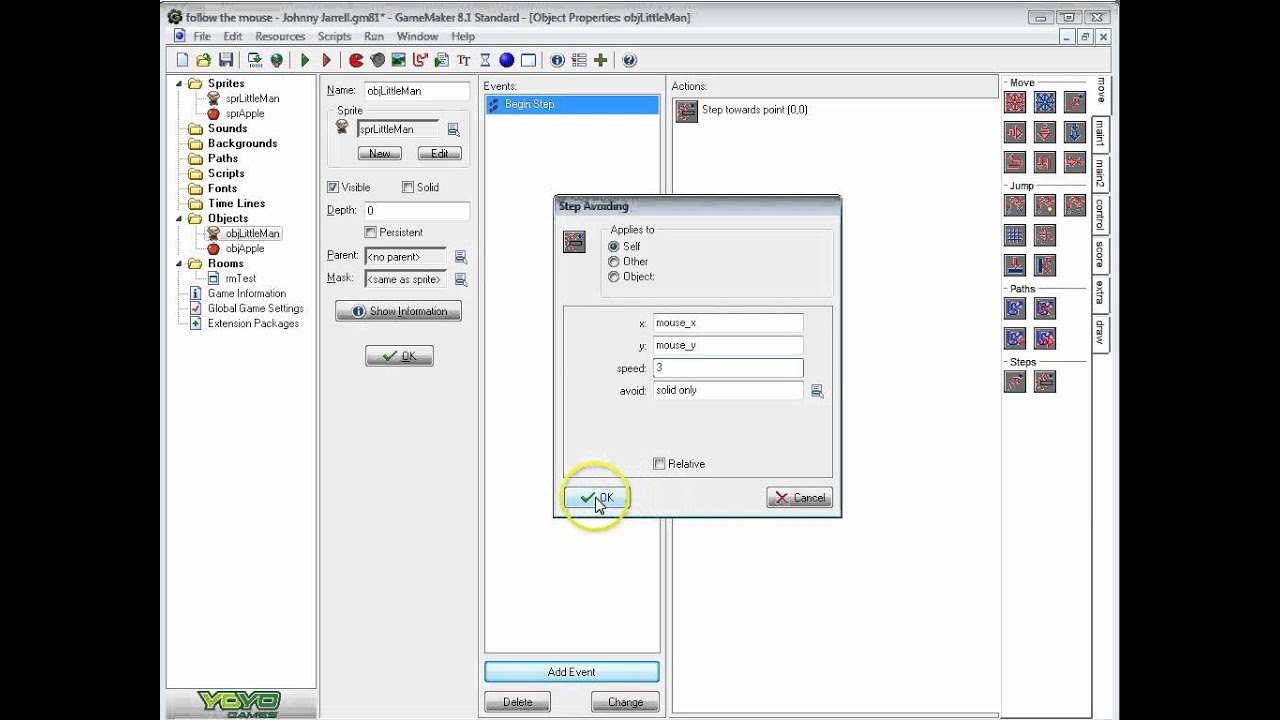
Task: Open the Resources menu
Action: [x=280, y=36]
